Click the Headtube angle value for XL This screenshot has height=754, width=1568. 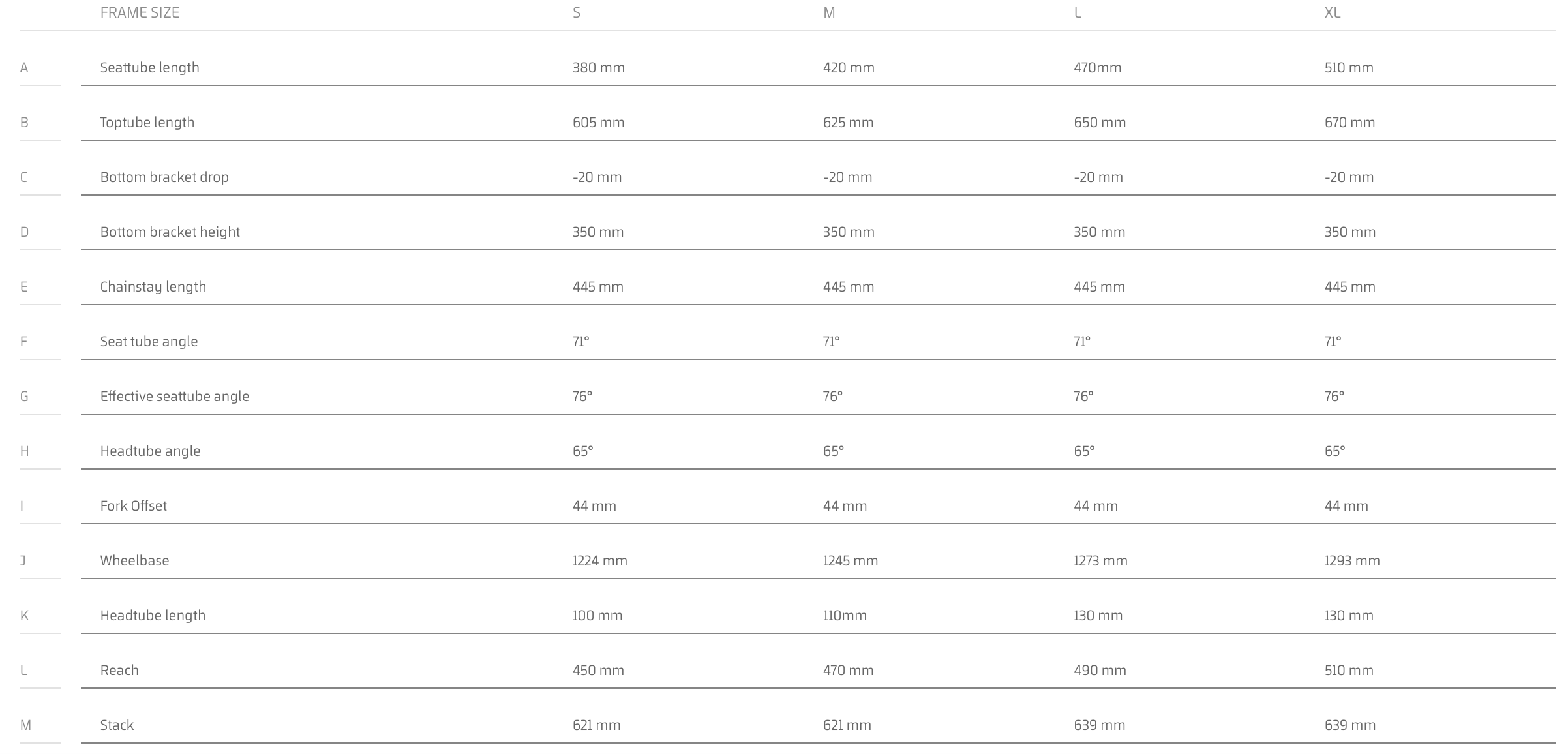(1334, 451)
